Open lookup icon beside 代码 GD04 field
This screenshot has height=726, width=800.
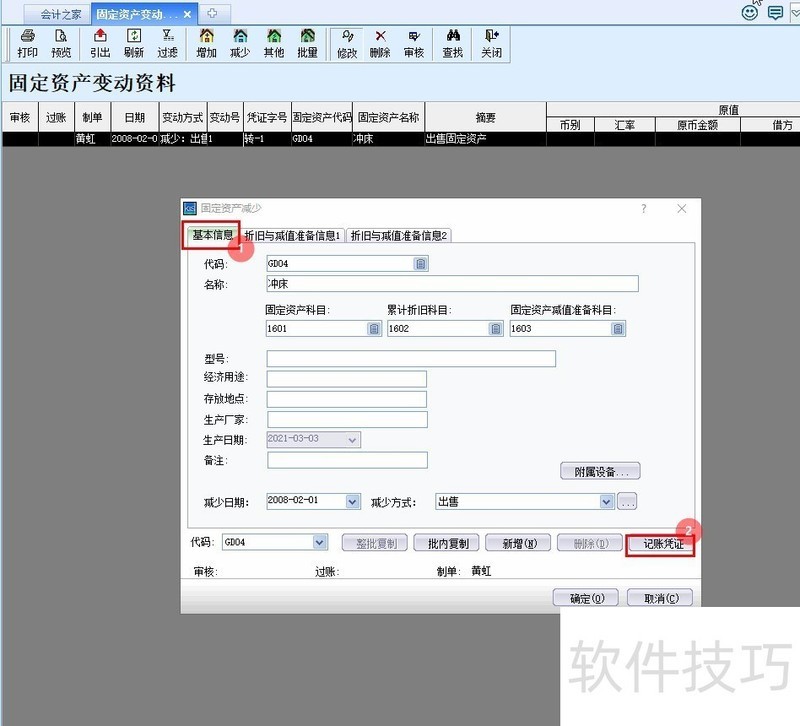(x=420, y=263)
